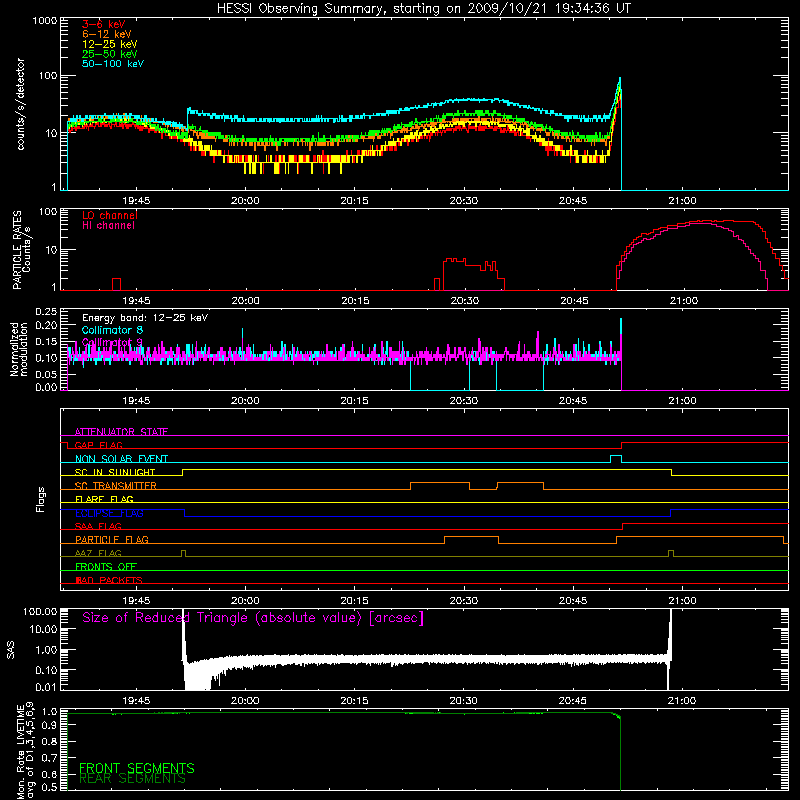The width and height of the screenshot is (800, 800).
Task: Click the 'LO channel' legend text
Action: click(110, 215)
